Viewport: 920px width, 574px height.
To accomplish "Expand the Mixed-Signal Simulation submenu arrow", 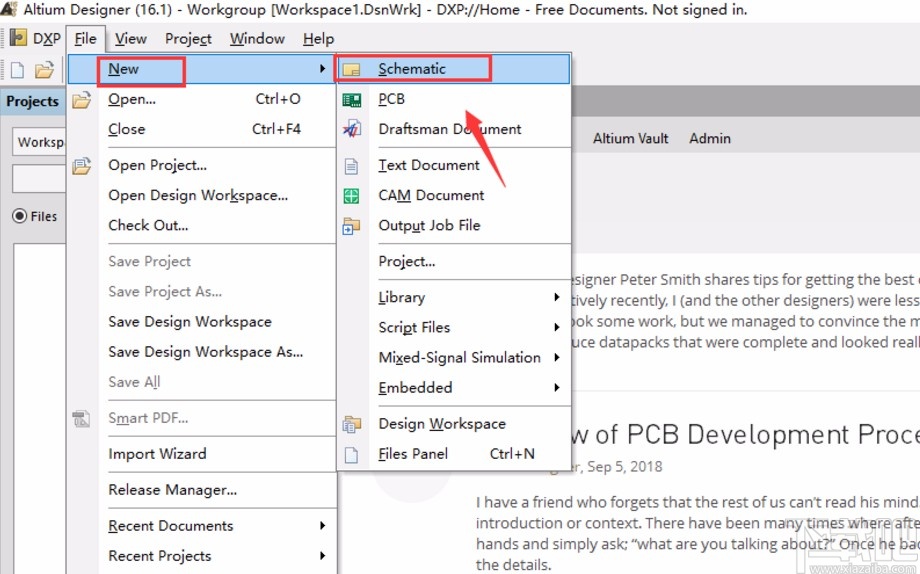I will (556, 357).
